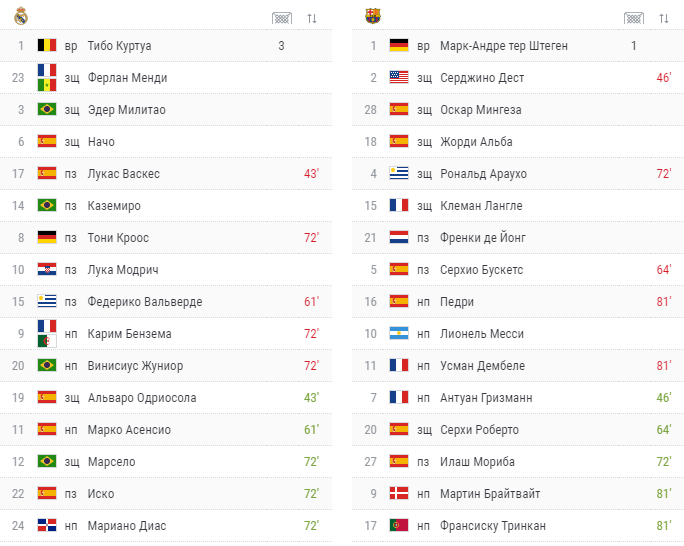Click the German flag next to Марк-Андре тер Штеген
The height and width of the screenshot is (546, 684).
[x=399, y=45]
